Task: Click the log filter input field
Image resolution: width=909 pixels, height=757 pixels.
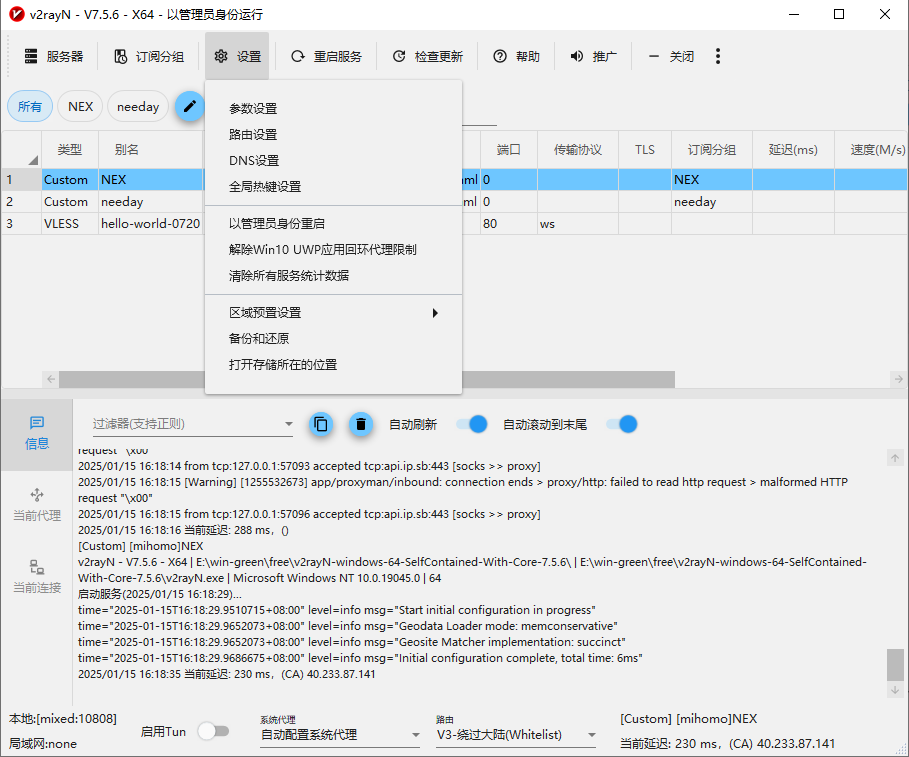Action: click(185, 424)
